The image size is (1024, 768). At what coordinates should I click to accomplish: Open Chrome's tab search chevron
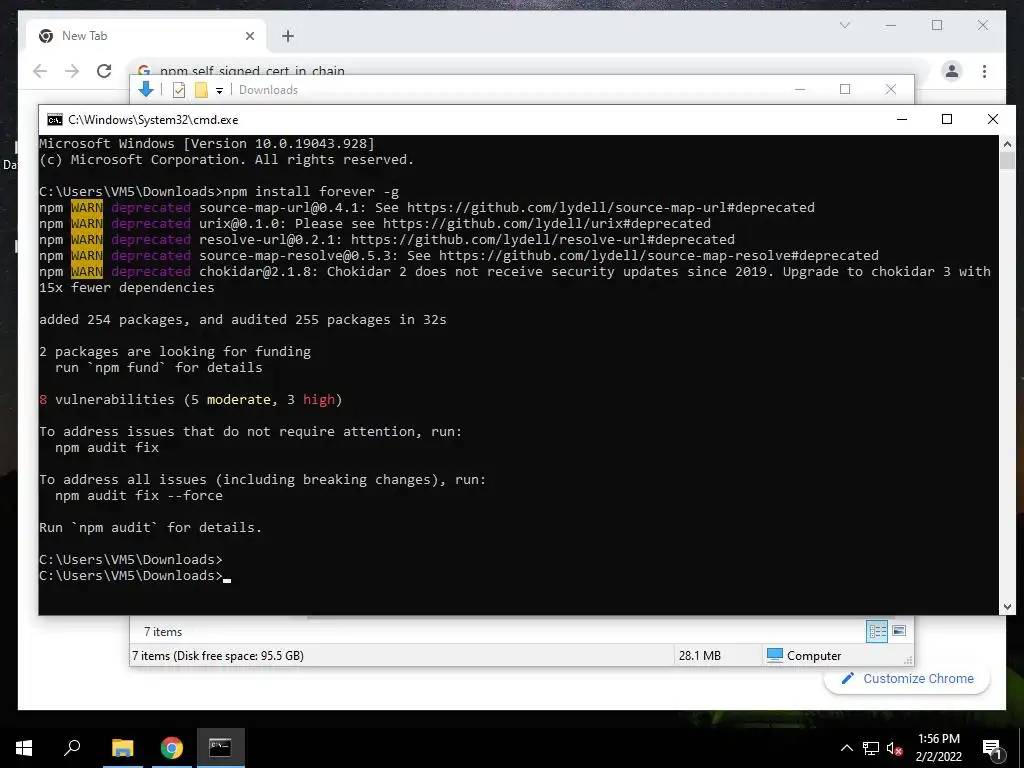844,25
